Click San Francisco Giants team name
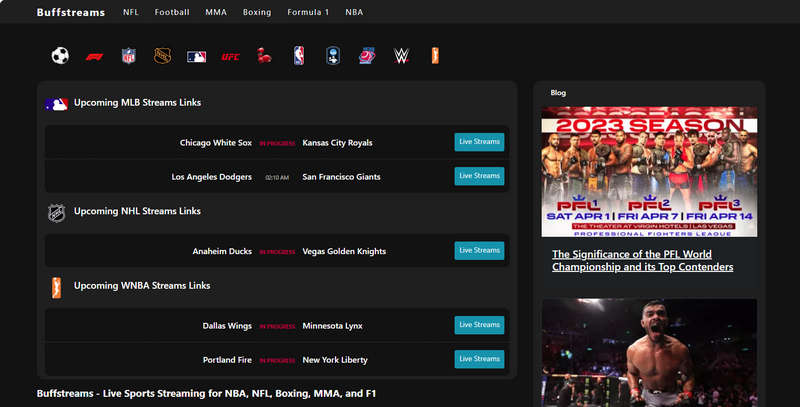This screenshot has width=800, height=407. (341, 177)
